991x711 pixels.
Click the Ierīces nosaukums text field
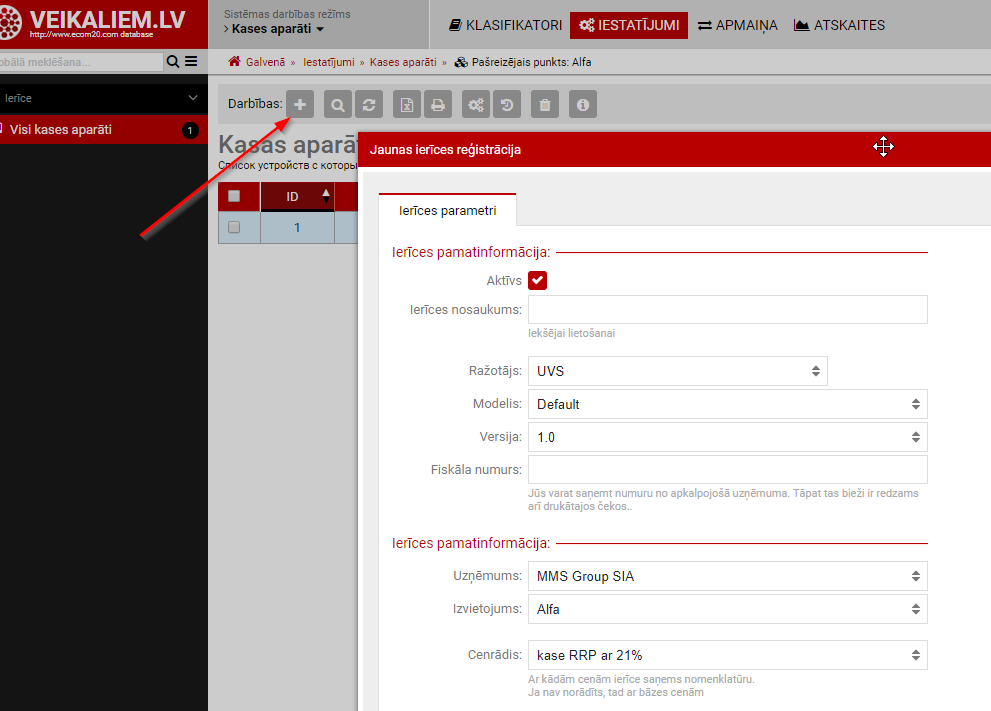coord(727,310)
